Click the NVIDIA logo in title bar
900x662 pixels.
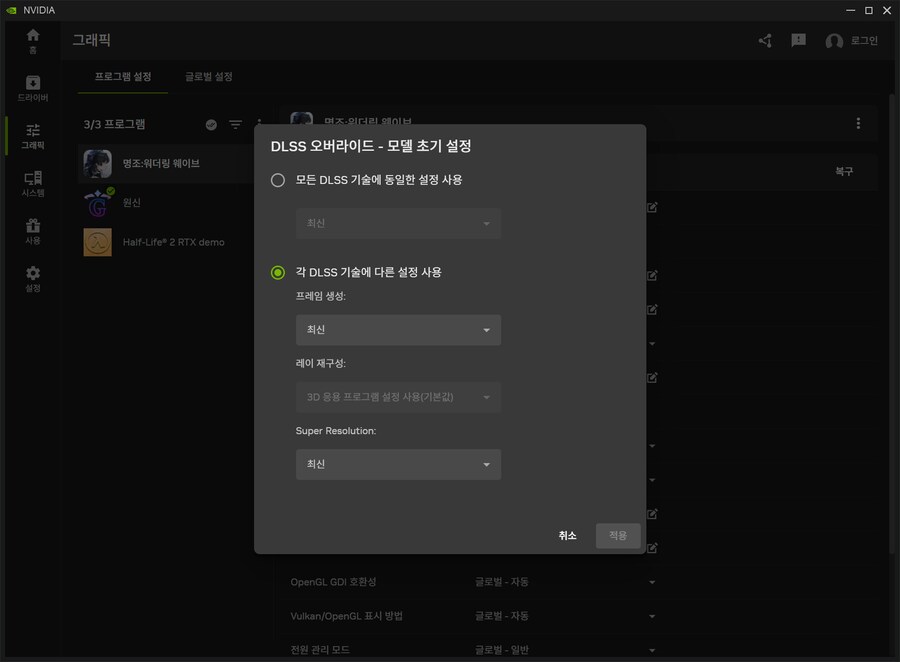click(x=11, y=10)
